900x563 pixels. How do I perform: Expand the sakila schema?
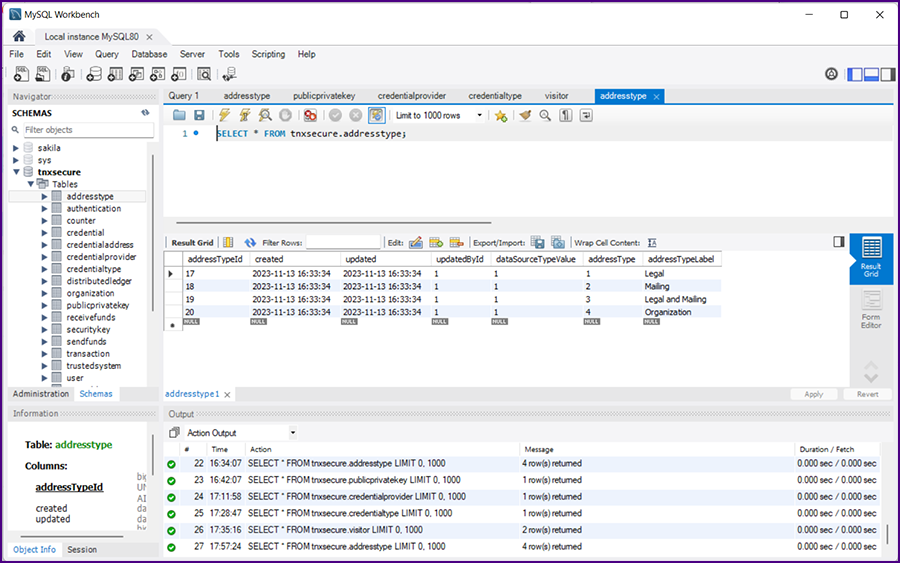(x=16, y=148)
